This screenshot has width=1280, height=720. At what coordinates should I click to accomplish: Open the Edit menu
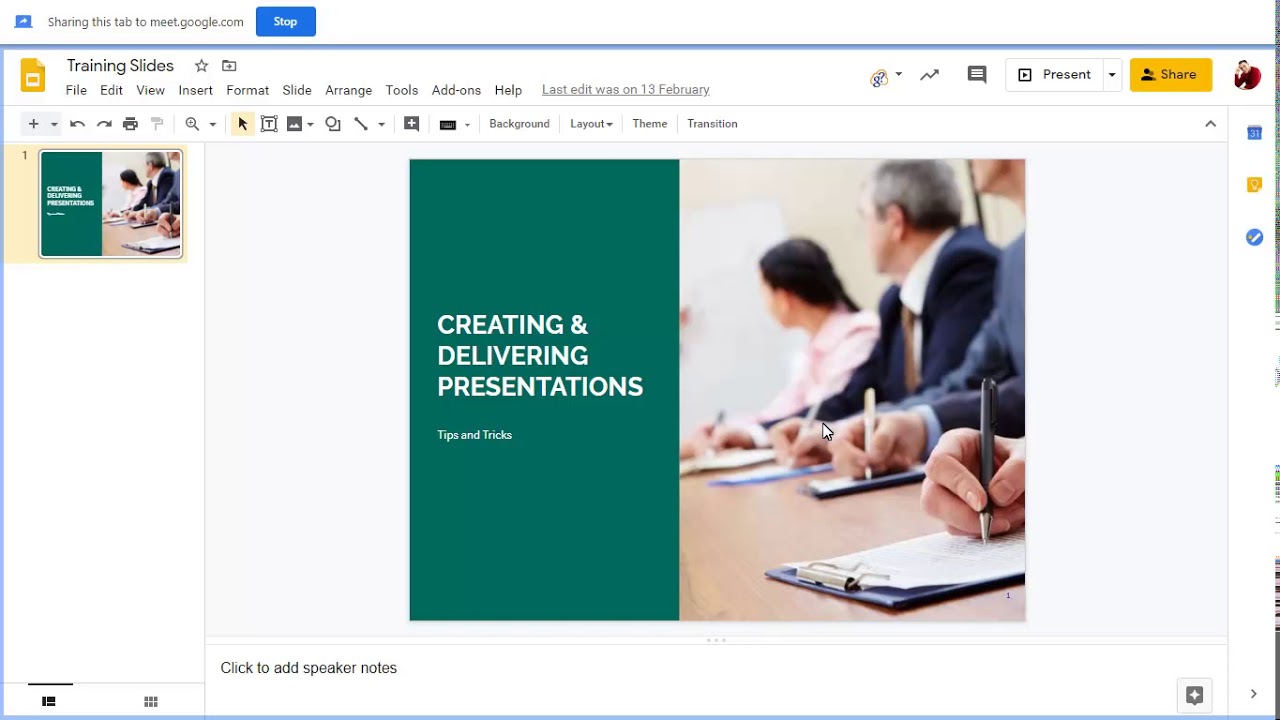pos(111,90)
